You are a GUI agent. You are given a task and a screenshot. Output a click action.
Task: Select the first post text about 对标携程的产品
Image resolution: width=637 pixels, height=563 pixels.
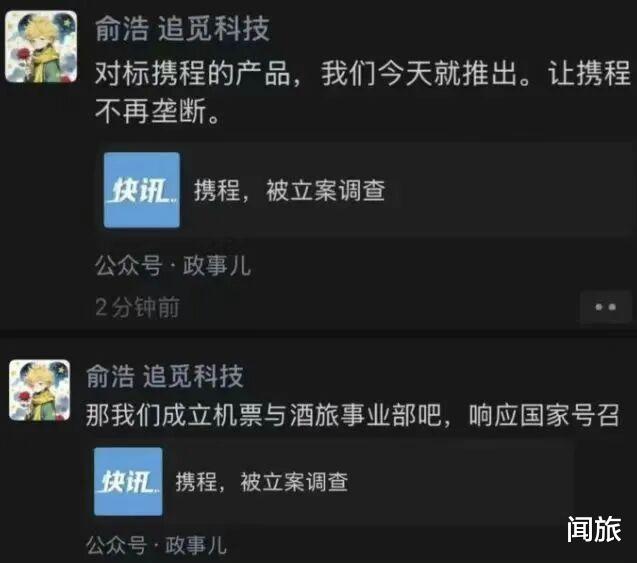pos(362,92)
